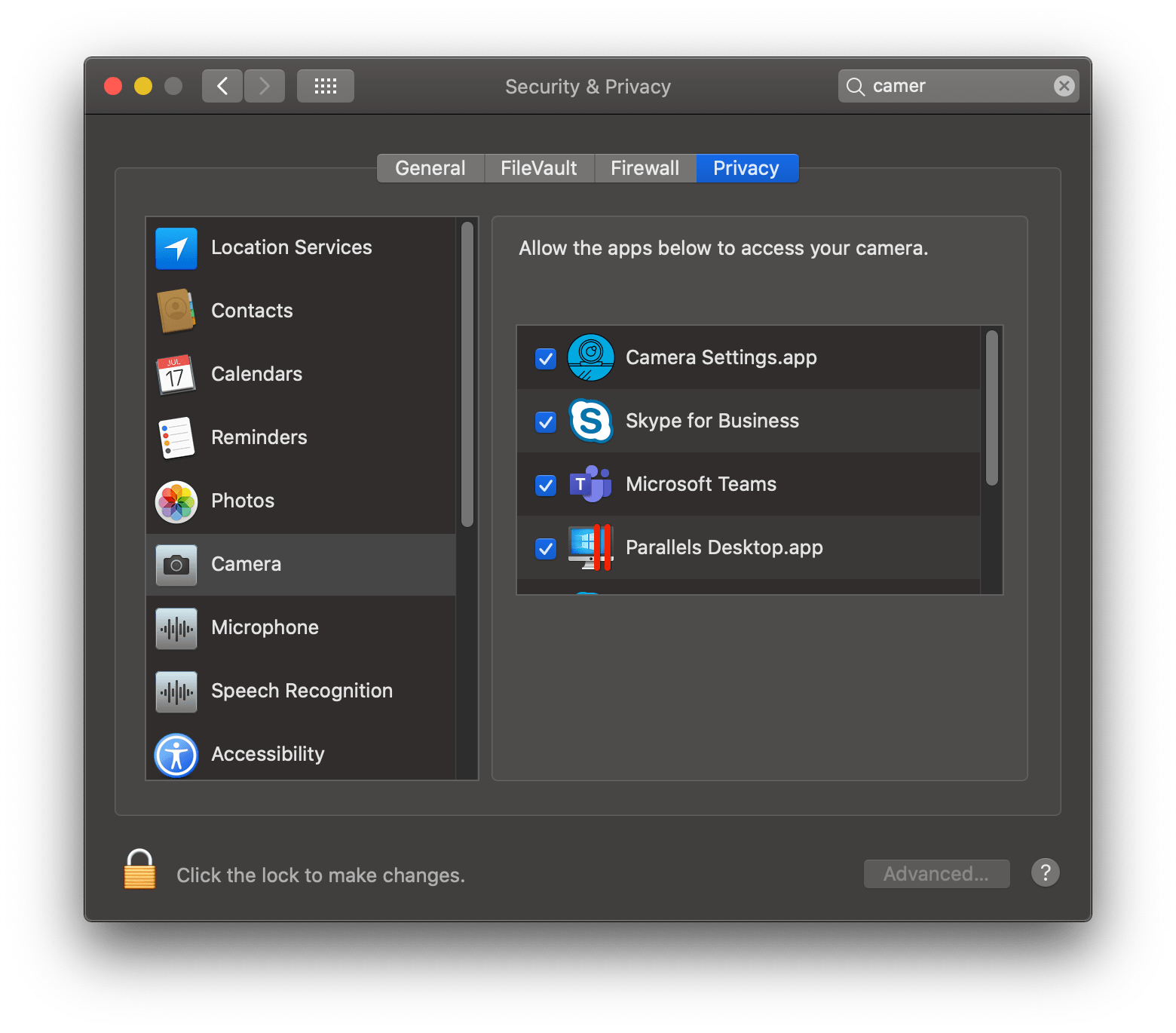Clear the search field with the X button
The height and width of the screenshot is (1033, 1176).
coord(1063,85)
